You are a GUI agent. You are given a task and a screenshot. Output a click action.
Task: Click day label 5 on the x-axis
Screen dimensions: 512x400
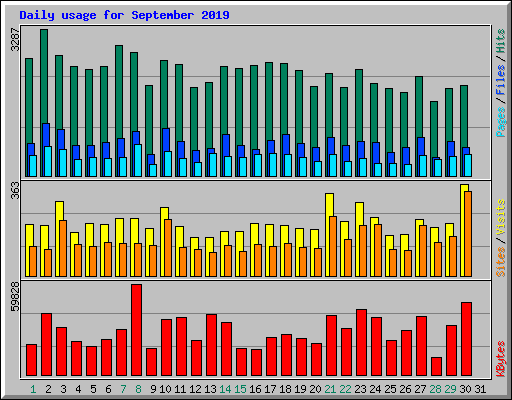93,389
